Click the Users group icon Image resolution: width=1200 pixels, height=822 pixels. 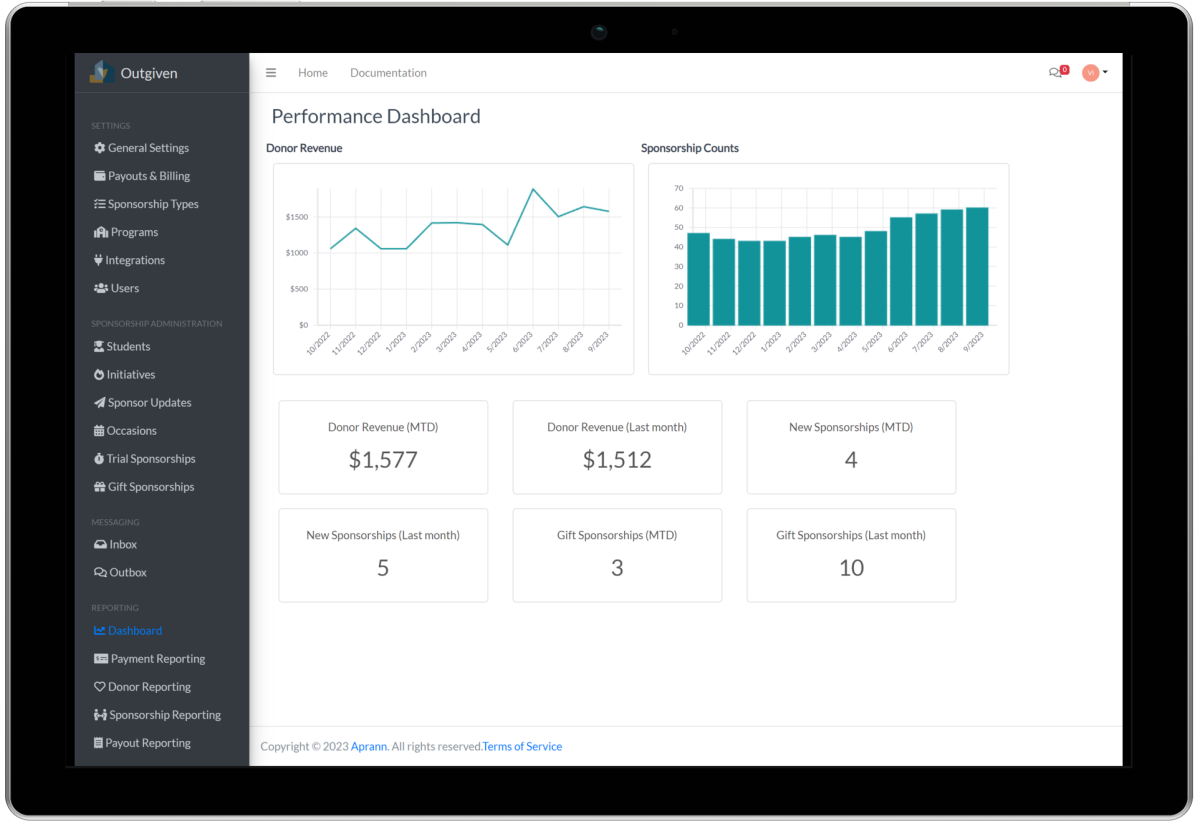coord(100,288)
